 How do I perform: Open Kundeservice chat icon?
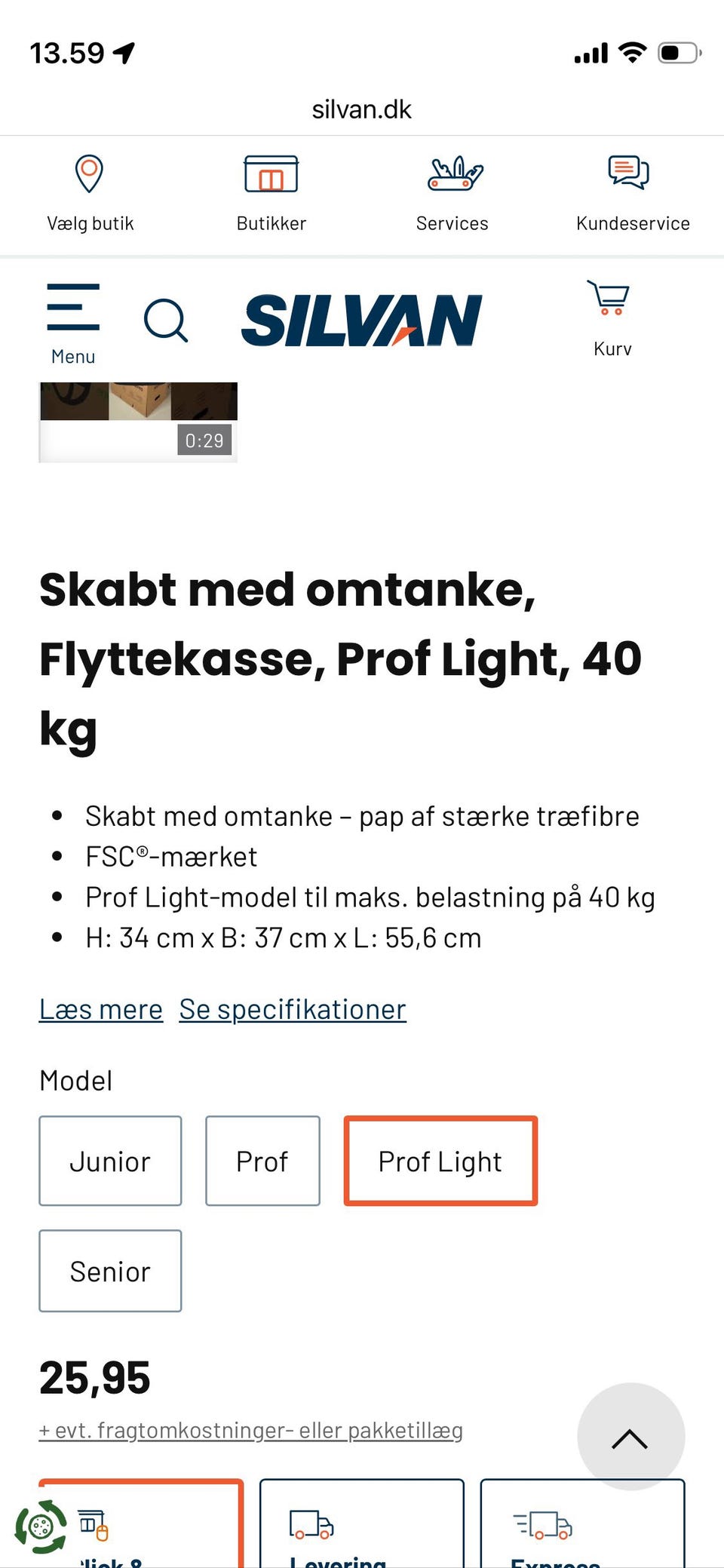pos(628,173)
